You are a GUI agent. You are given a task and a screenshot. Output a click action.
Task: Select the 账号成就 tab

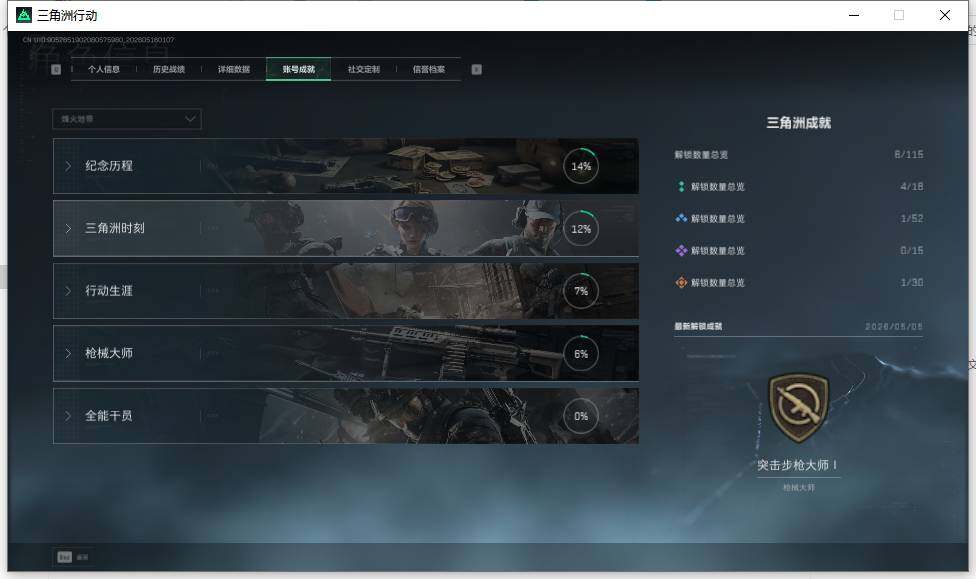299,69
